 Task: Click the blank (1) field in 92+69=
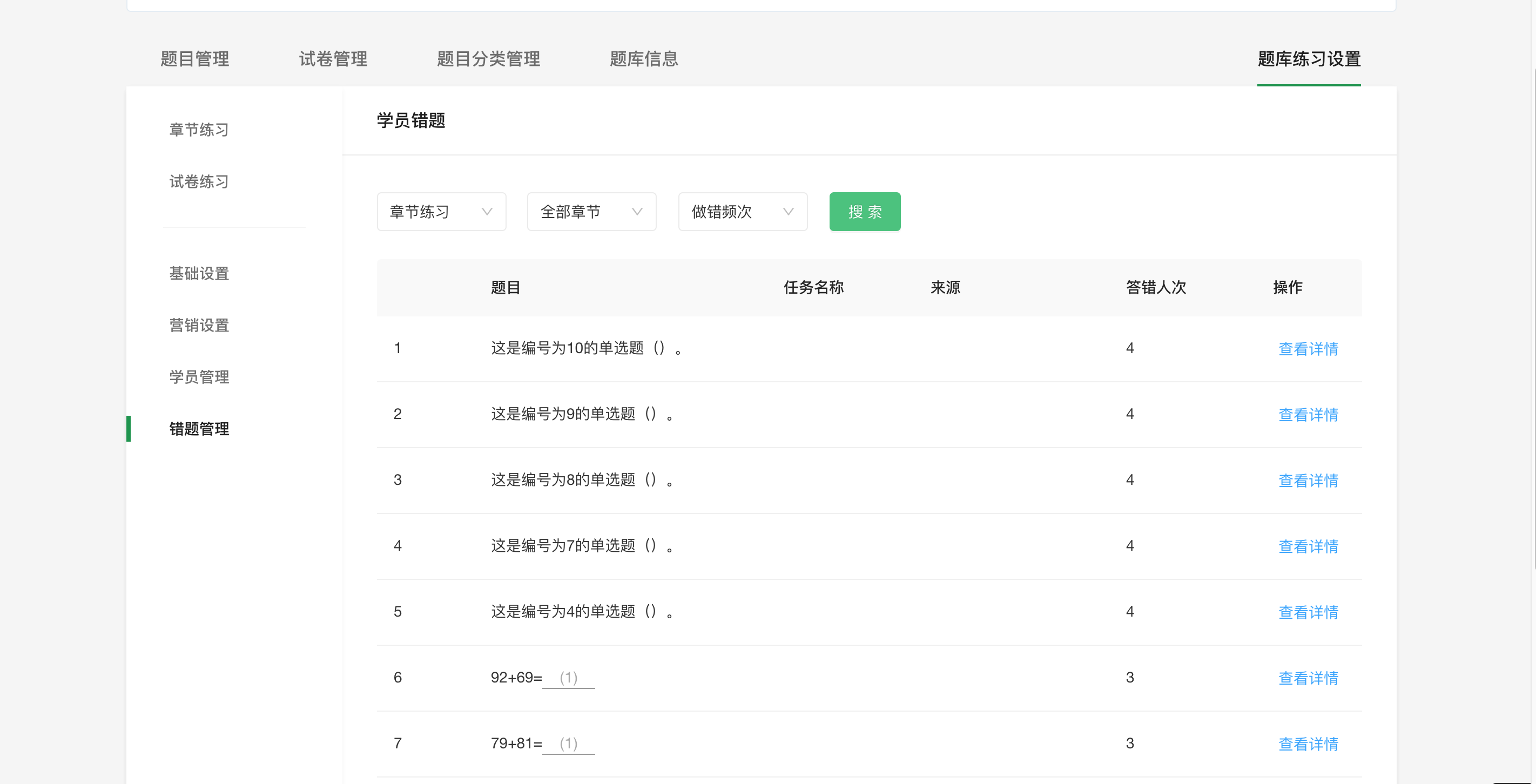click(568, 679)
